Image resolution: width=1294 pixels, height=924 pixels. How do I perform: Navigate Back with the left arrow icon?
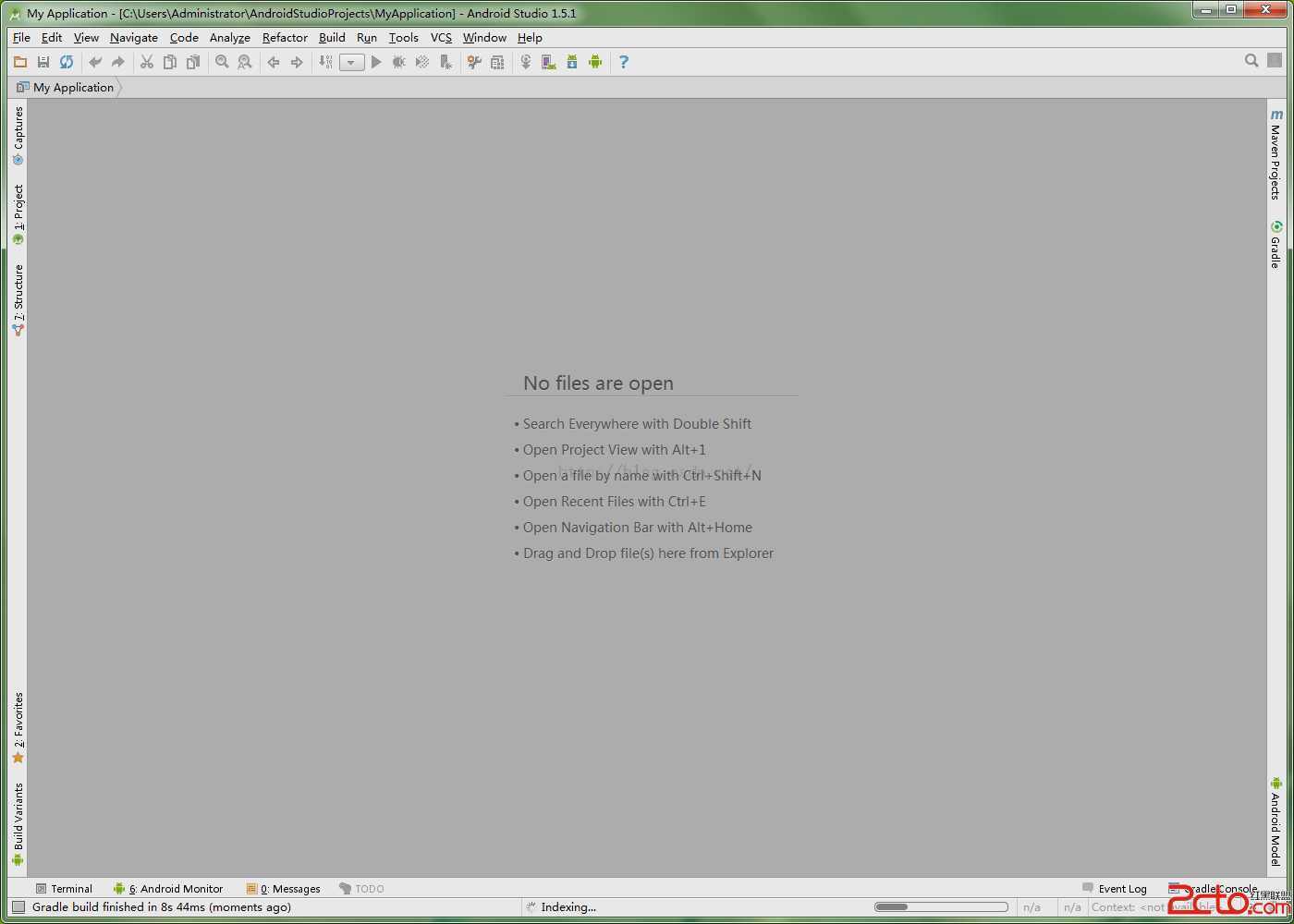click(274, 62)
